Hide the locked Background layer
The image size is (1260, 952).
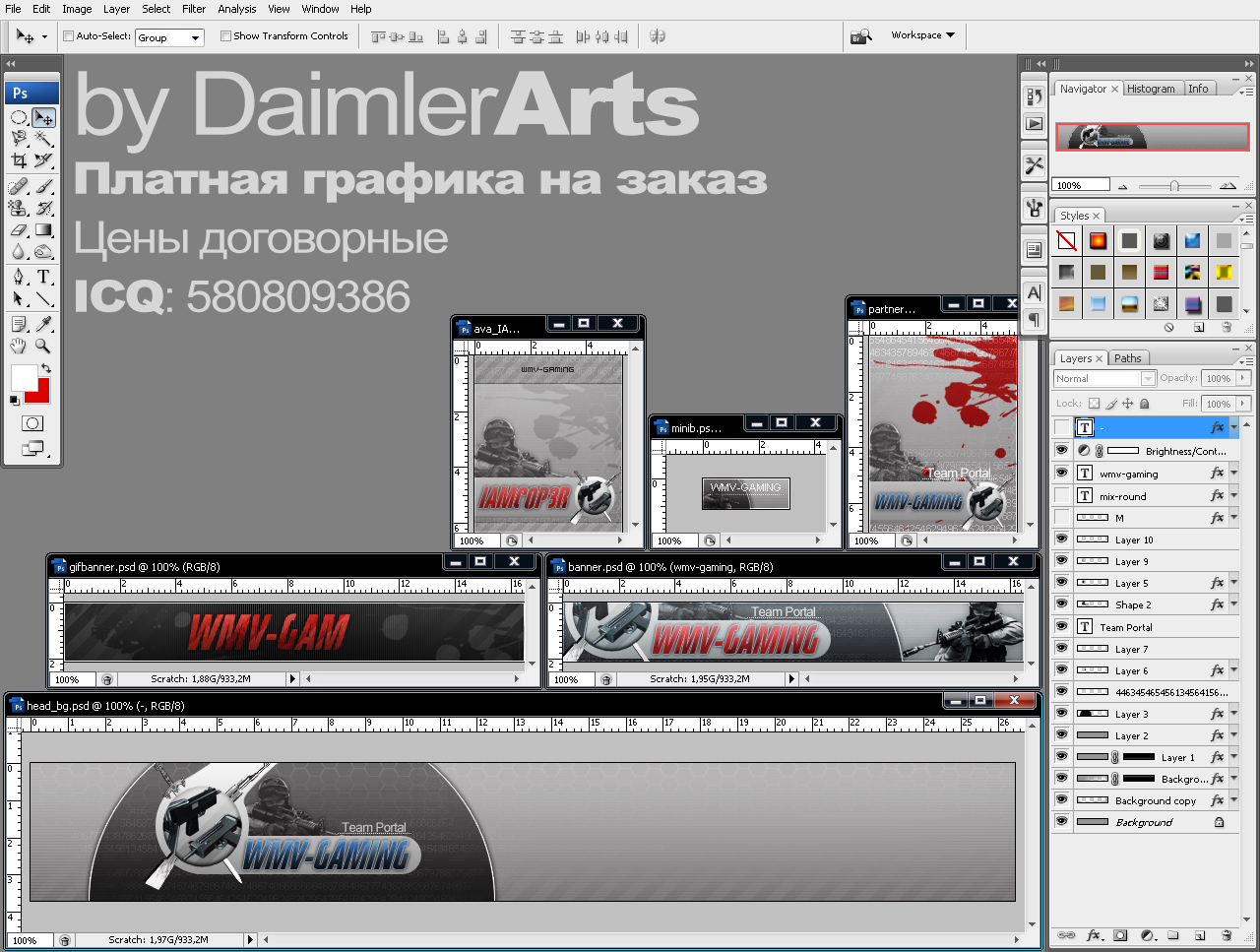(1061, 821)
